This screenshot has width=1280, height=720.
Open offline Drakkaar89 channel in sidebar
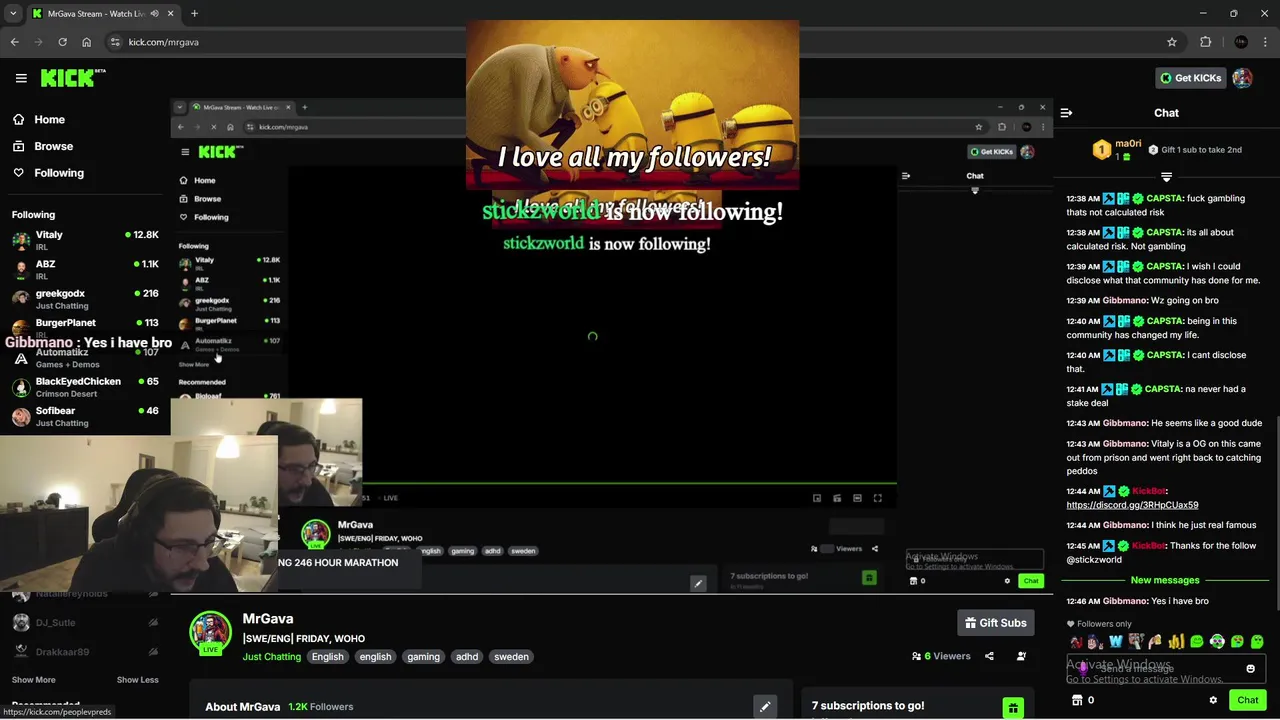(85, 652)
